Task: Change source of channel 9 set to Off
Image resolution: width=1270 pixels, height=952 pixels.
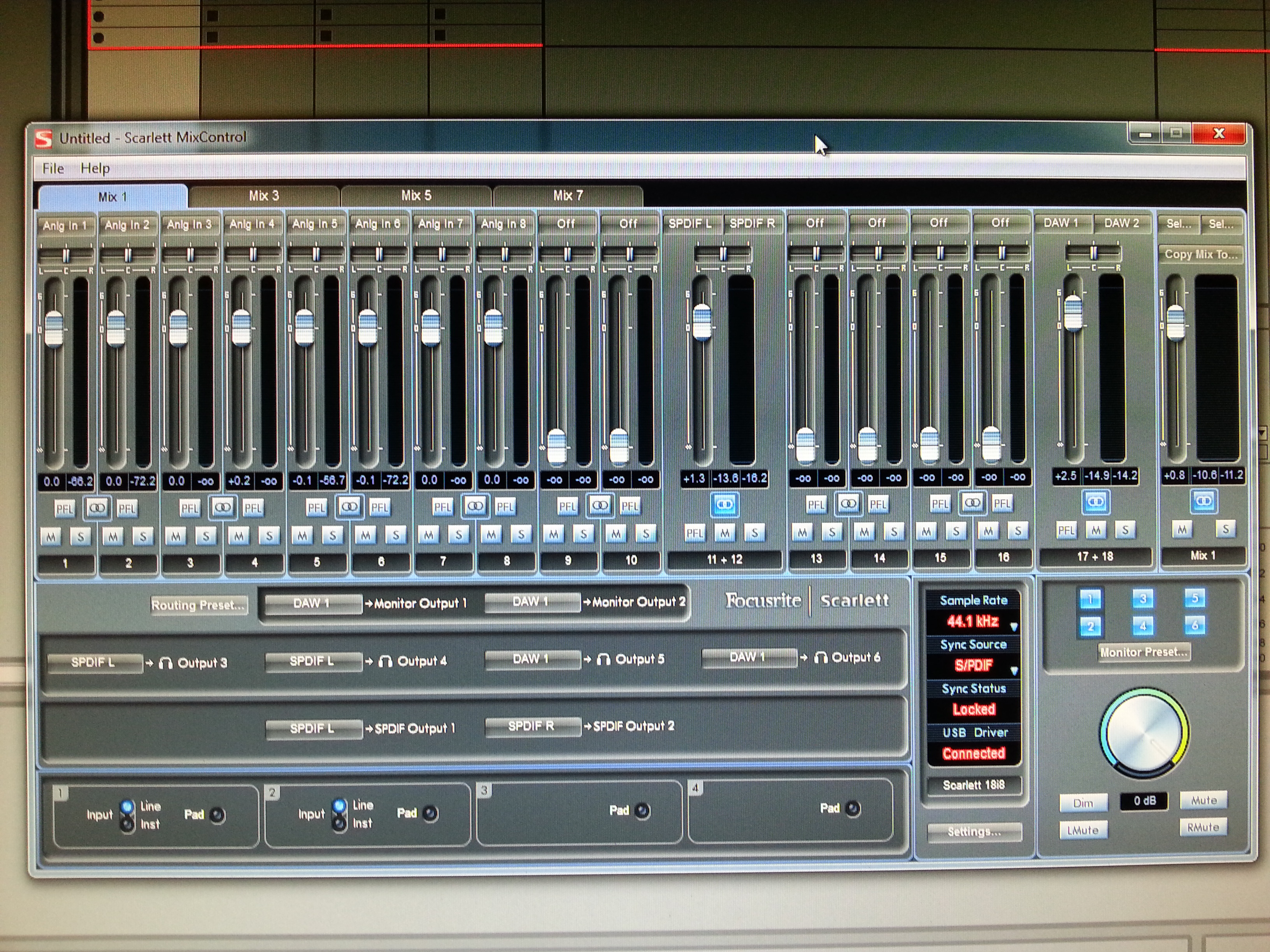Action: [x=566, y=224]
